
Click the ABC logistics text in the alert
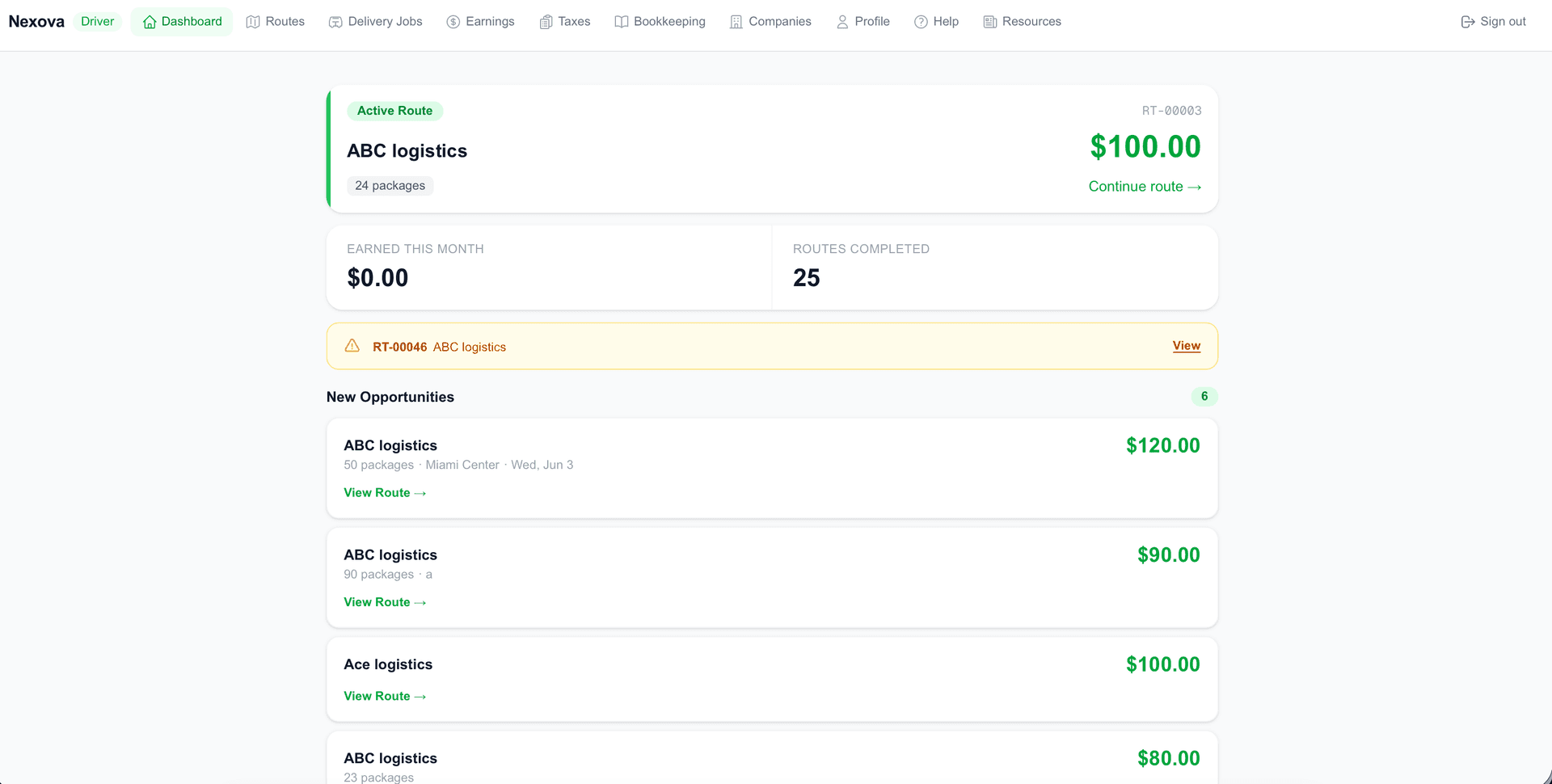[470, 347]
